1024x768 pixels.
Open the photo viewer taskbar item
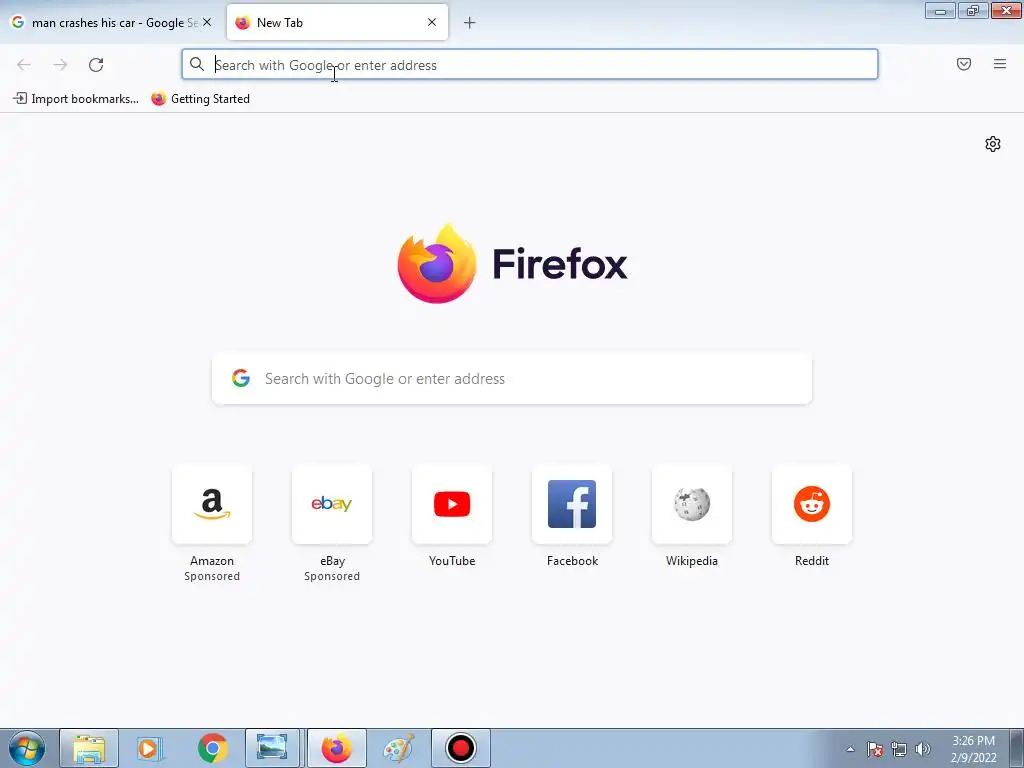click(x=272, y=748)
